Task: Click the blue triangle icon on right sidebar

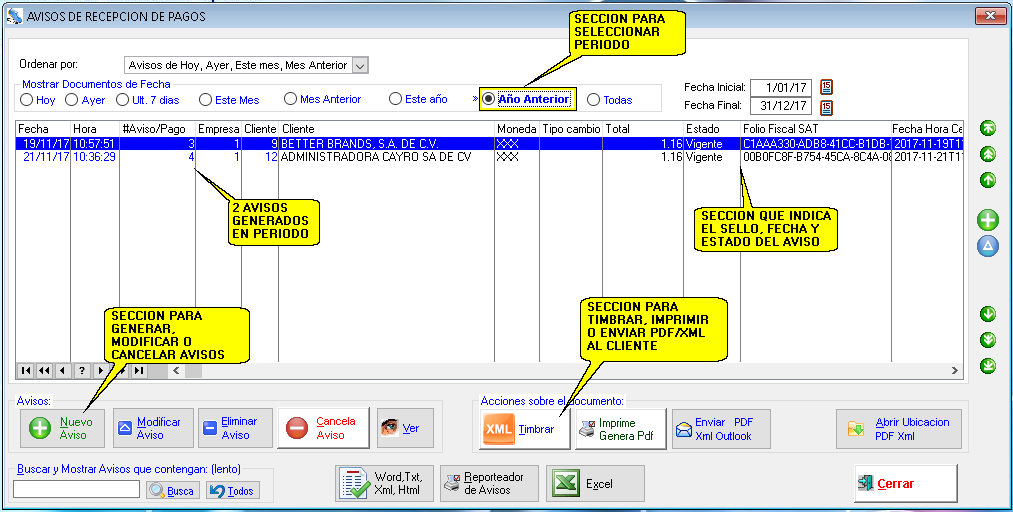Action: click(988, 246)
